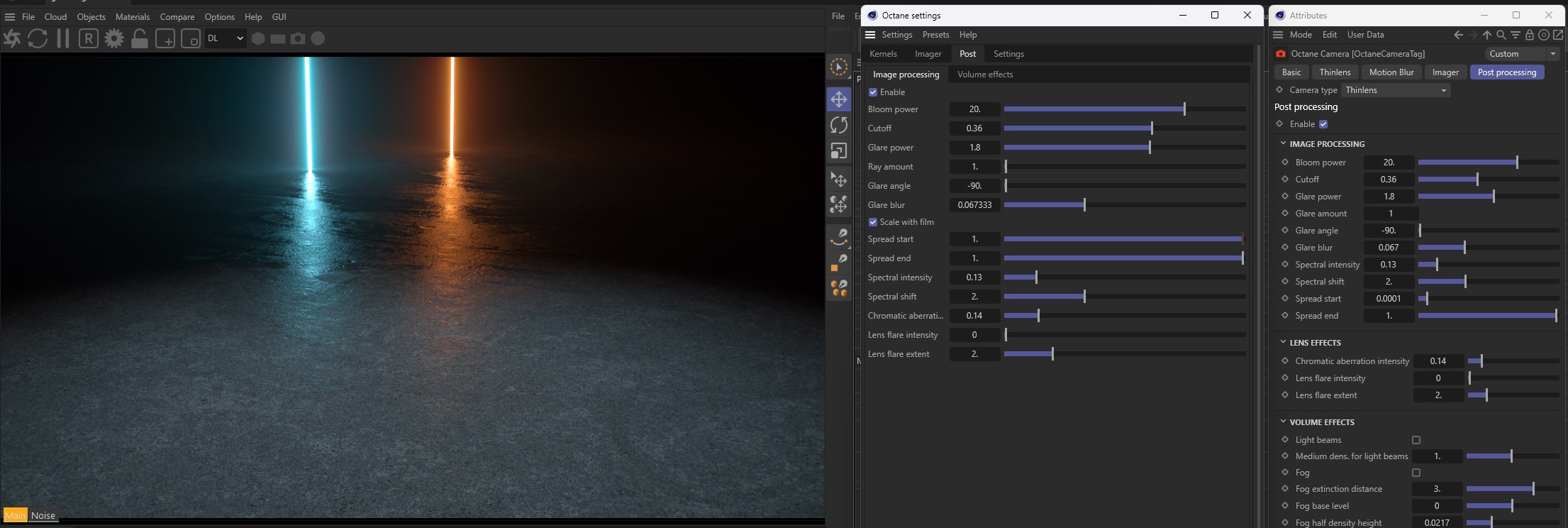This screenshot has height=528, width=1568.
Task: Select the Imager tab button in Attributes
Action: tap(1445, 72)
